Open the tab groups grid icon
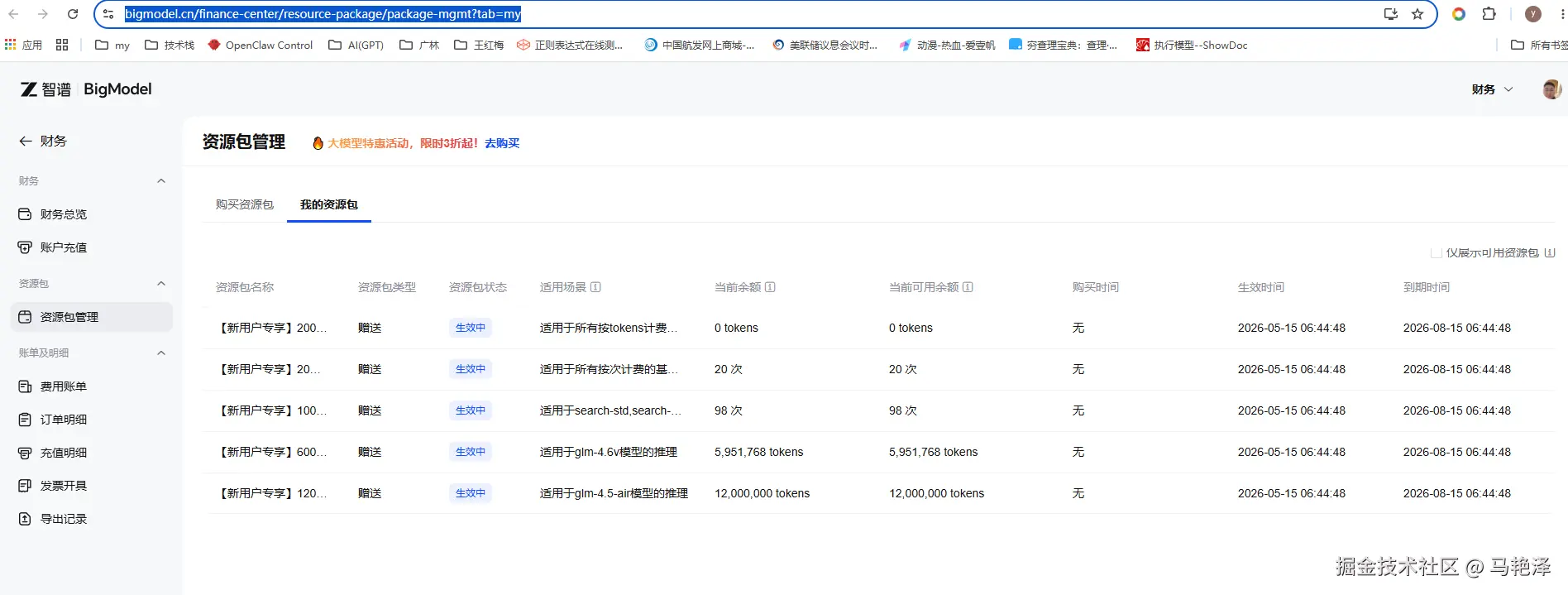Viewport: 1568px width, 595px height. [x=62, y=45]
